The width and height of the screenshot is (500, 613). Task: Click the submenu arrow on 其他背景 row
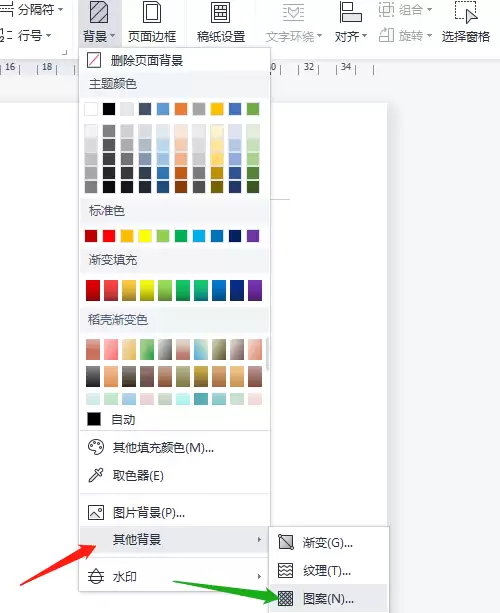(259, 540)
